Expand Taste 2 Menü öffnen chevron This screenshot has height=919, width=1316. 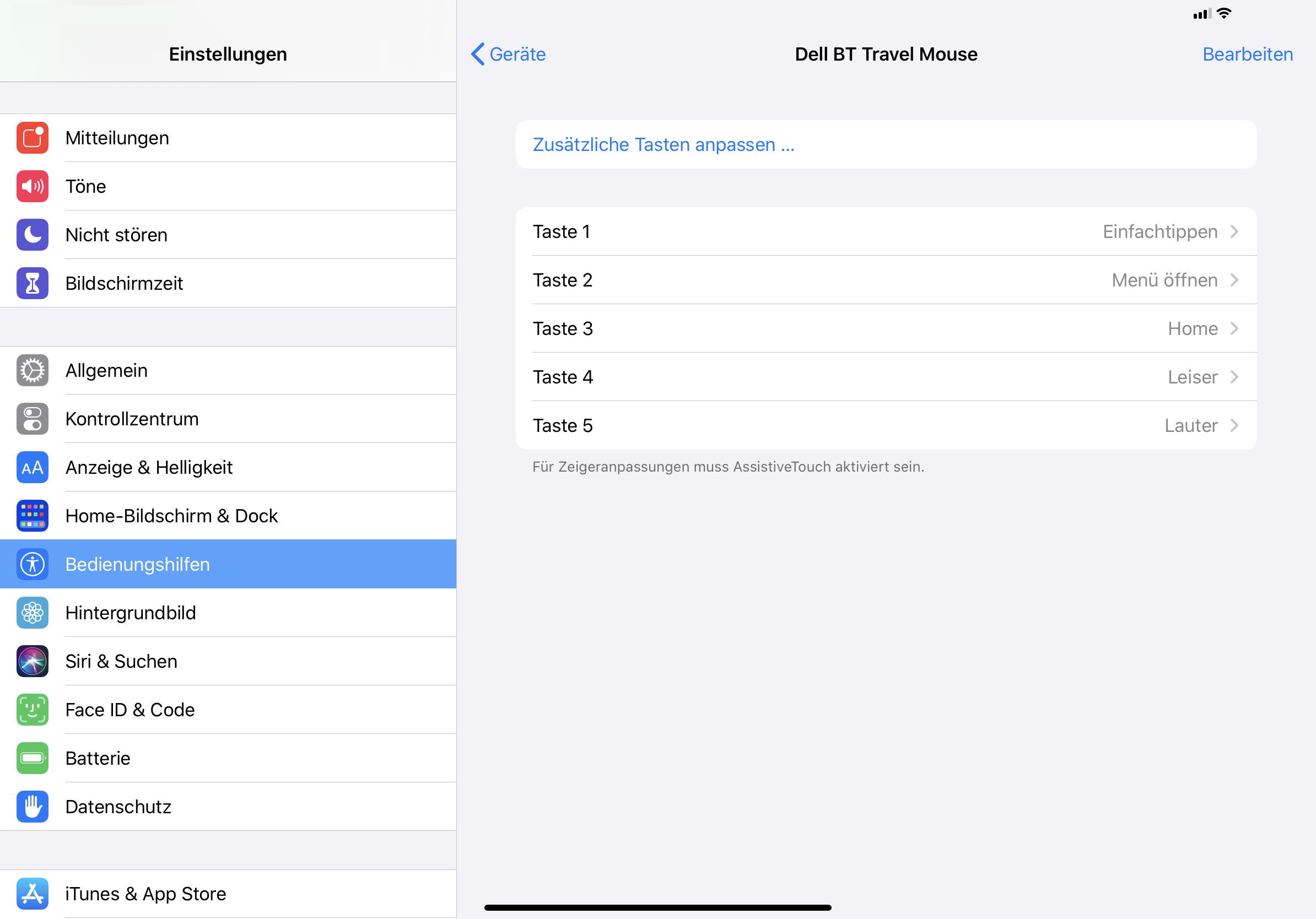tap(1234, 280)
